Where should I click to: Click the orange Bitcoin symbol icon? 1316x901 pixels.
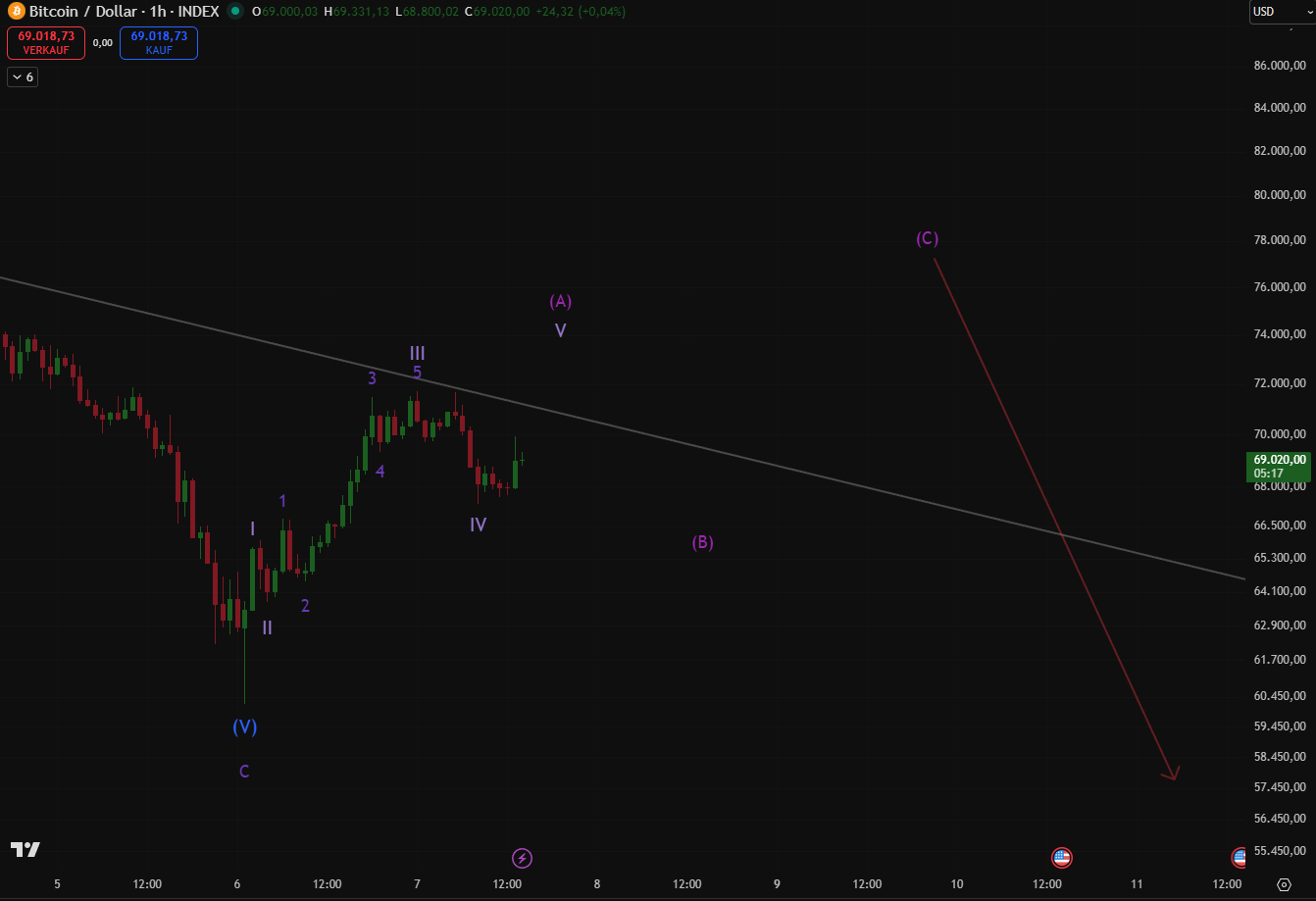click(x=17, y=12)
